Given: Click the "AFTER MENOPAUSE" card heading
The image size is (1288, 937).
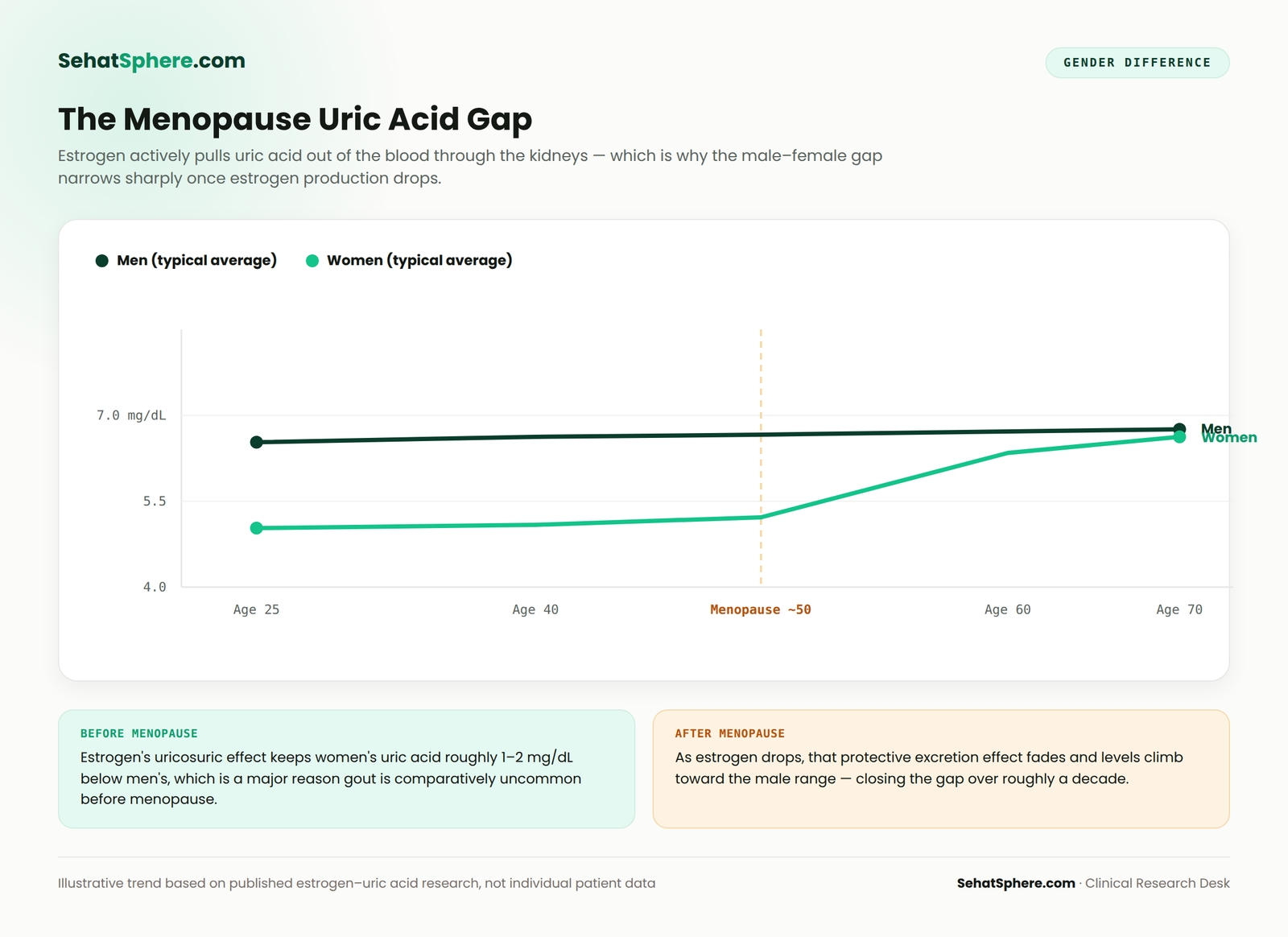Looking at the screenshot, I should 730,733.
